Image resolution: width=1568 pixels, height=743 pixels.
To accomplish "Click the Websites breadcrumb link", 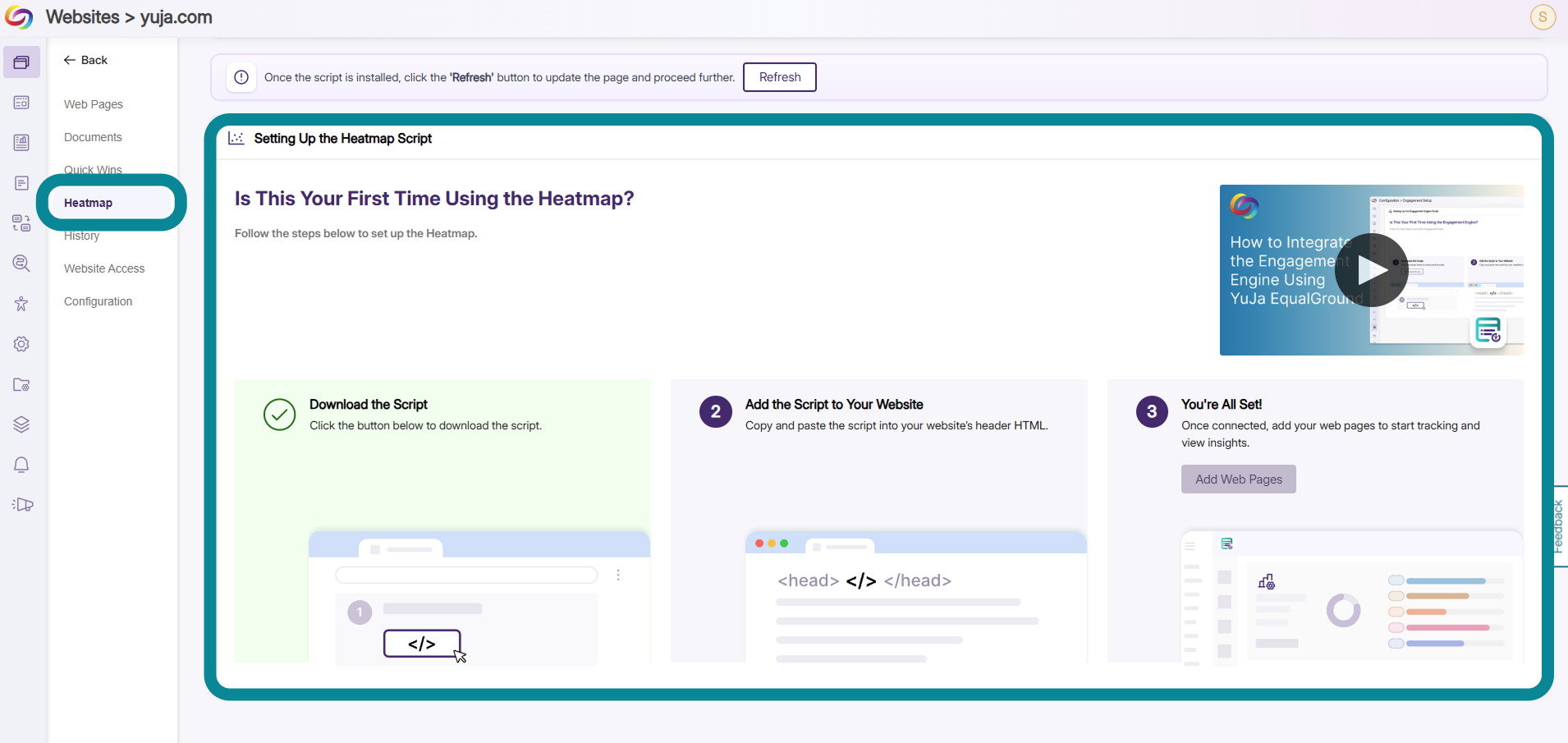I will [x=82, y=17].
